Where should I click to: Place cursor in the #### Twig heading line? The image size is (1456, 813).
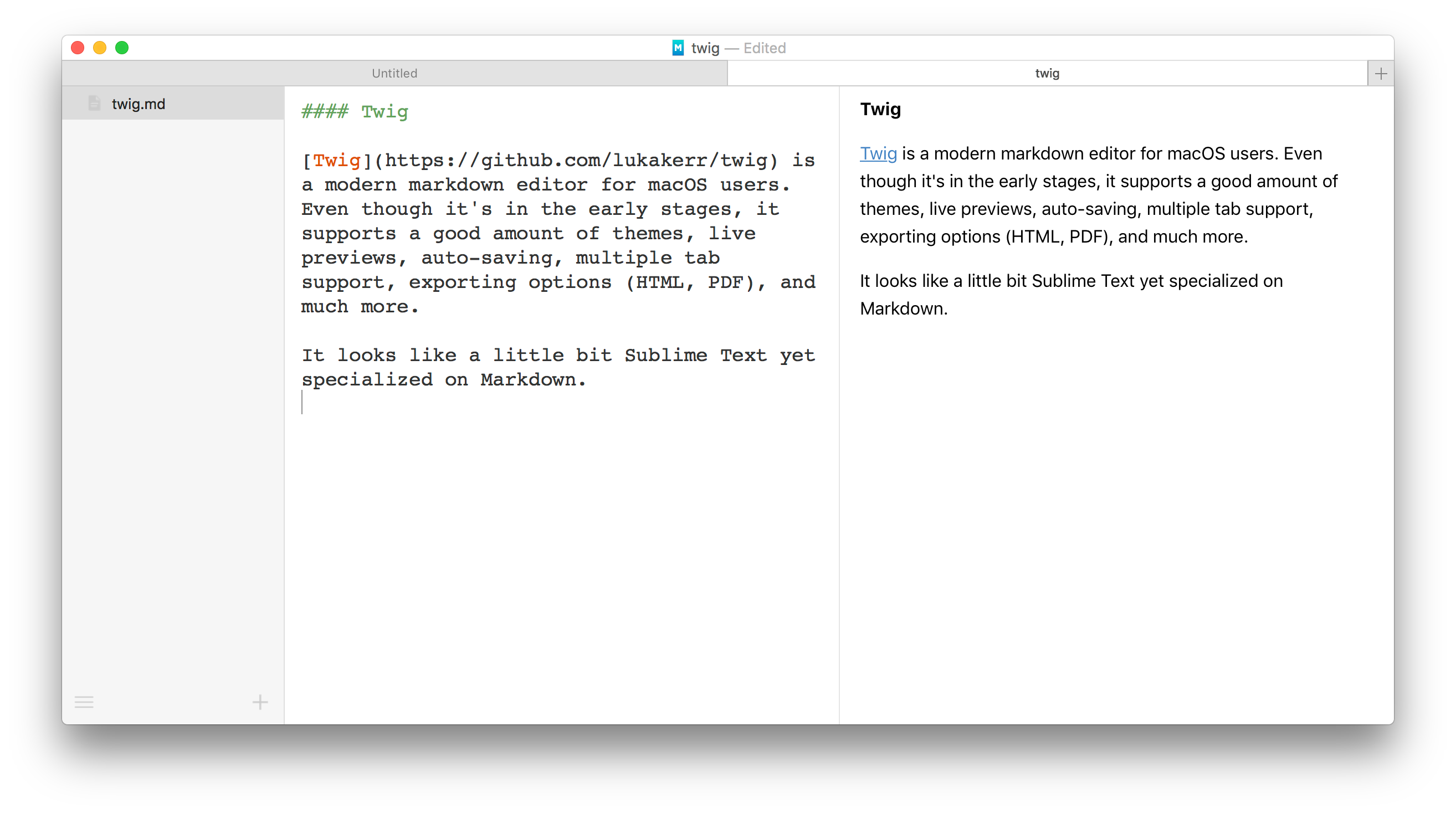coord(355,111)
